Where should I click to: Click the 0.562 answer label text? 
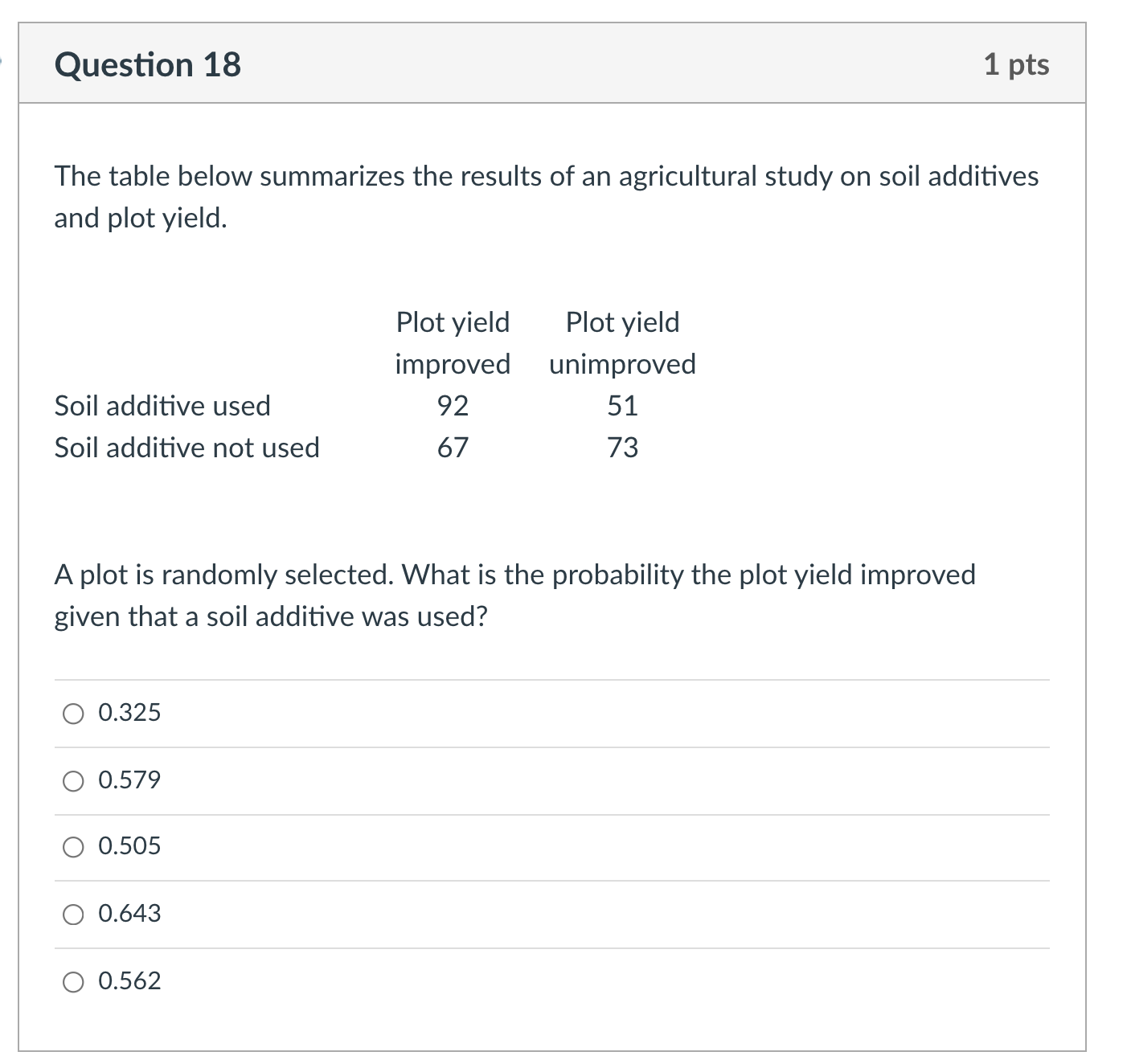tap(129, 980)
